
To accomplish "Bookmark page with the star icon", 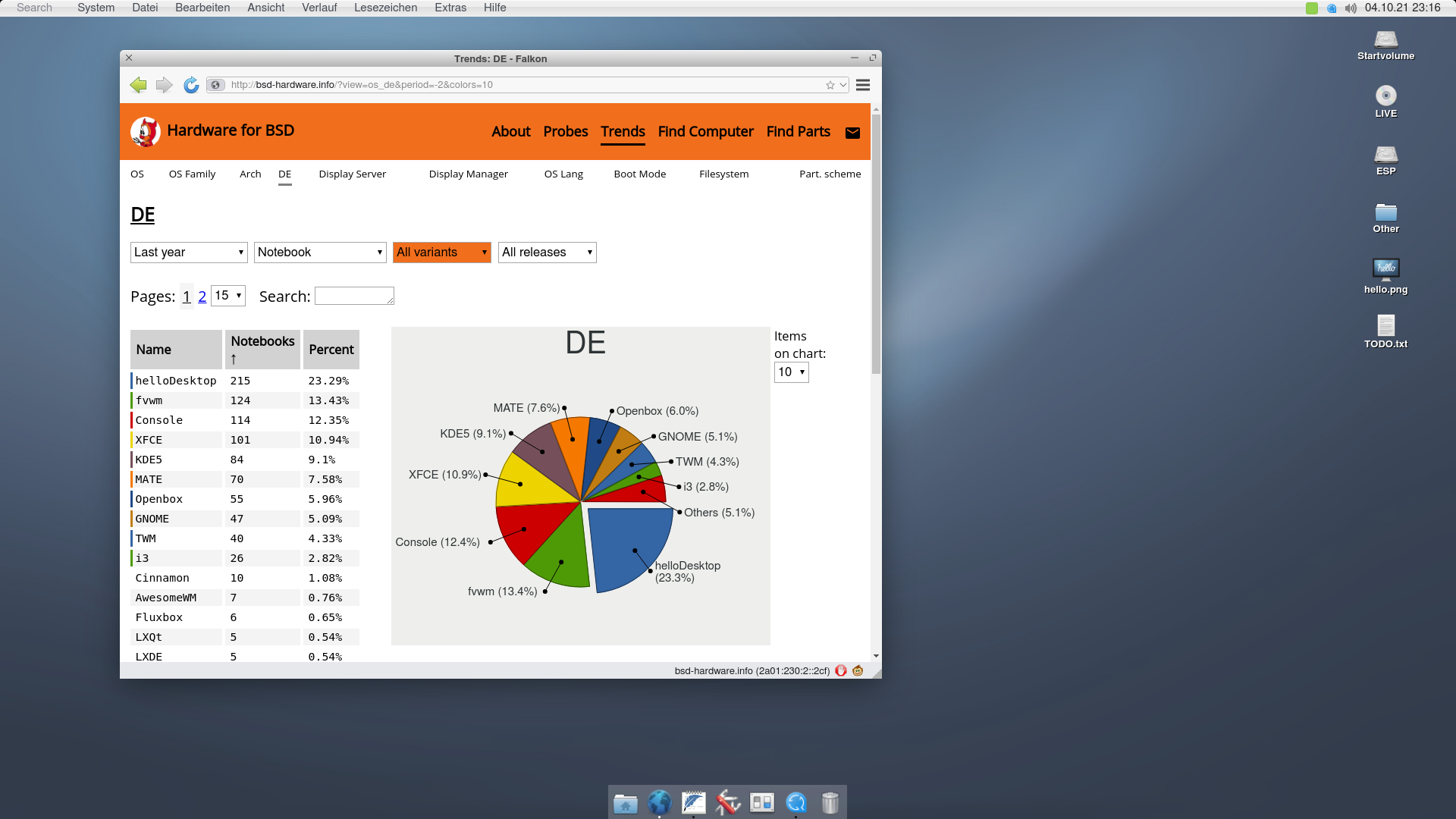I will click(830, 85).
